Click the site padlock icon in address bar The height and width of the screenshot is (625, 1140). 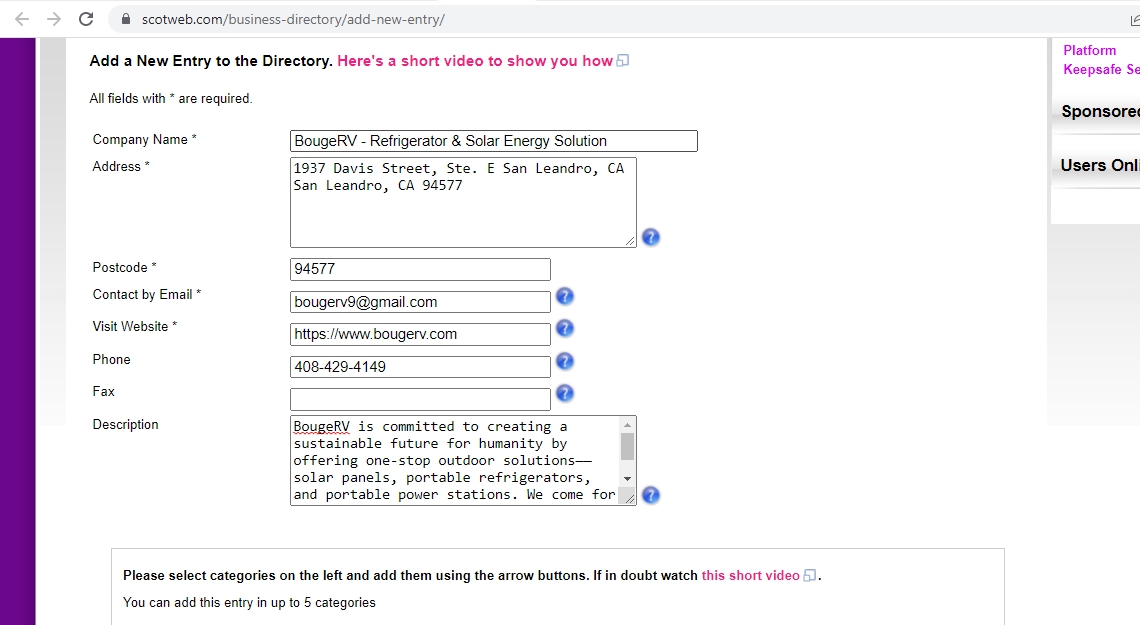[x=125, y=19]
